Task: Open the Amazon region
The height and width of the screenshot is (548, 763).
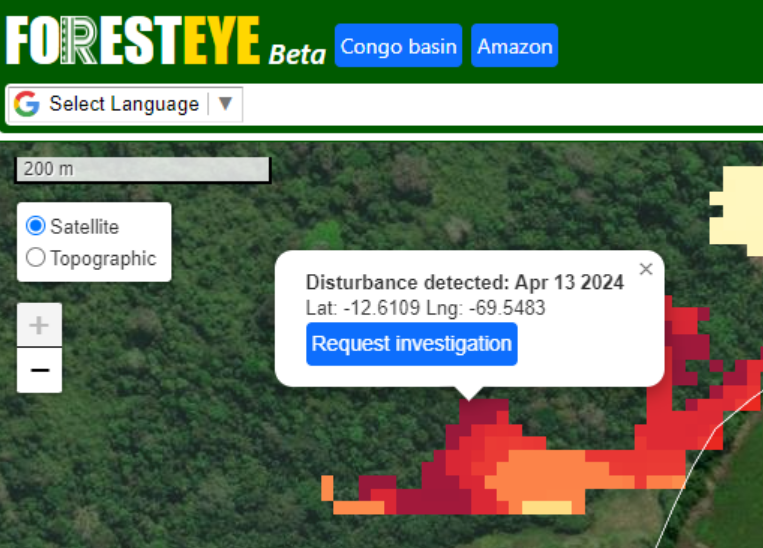Action: [x=514, y=46]
